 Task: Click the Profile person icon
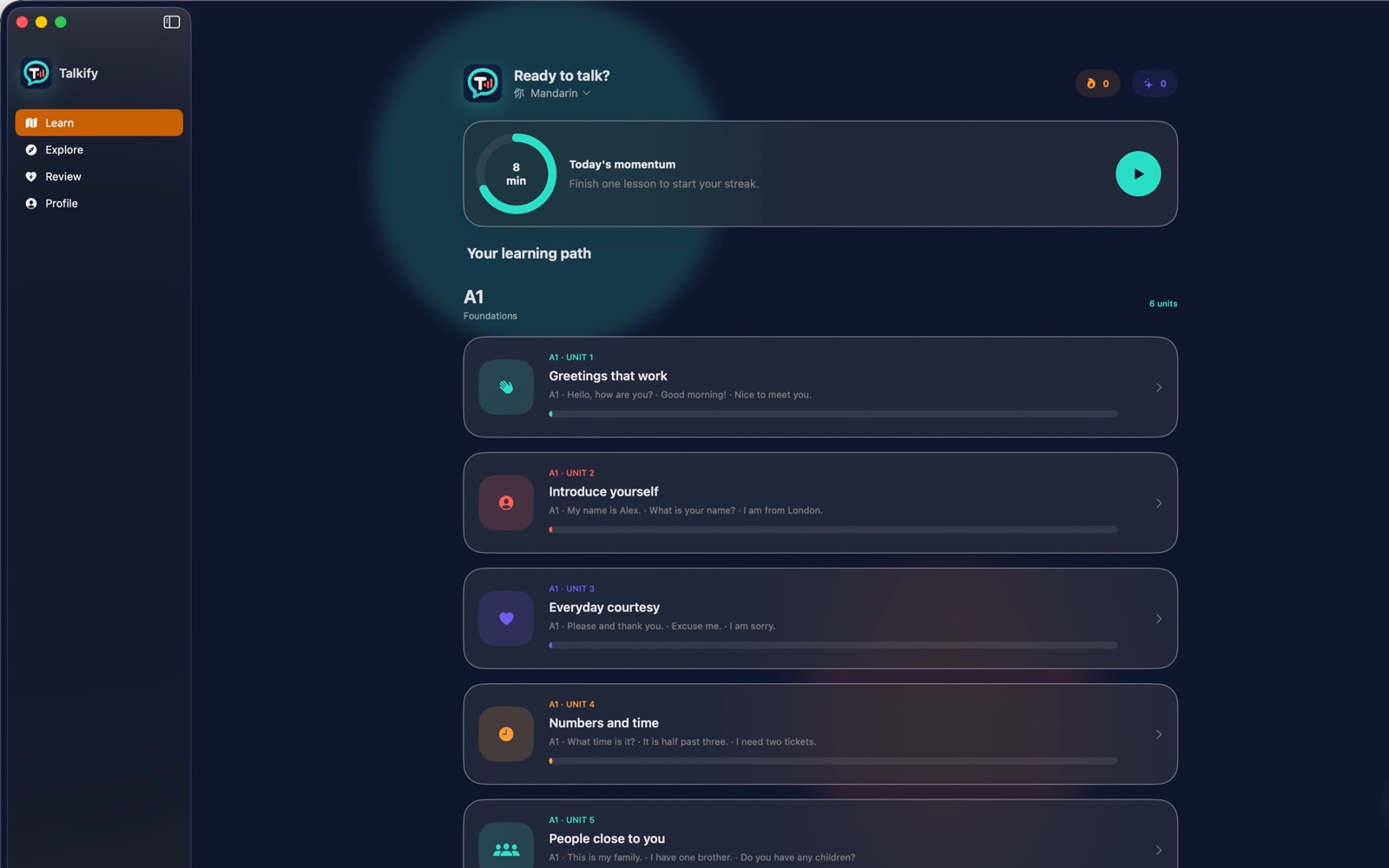31,203
